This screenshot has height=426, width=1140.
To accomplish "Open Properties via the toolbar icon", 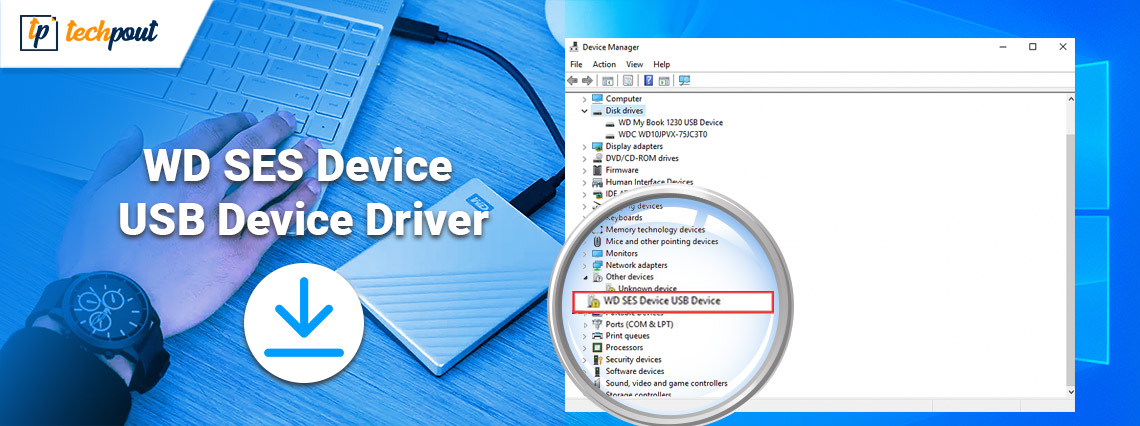I will click(627, 81).
